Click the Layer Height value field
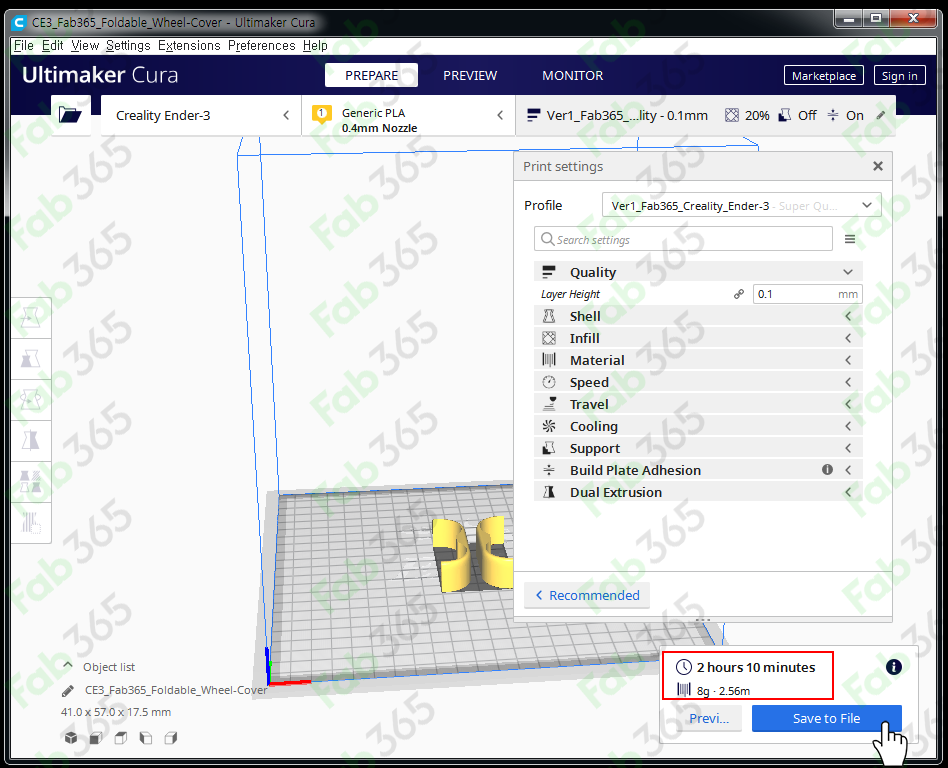The width and height of the screenshot is (948, 768). pyautogui.click(x=807, y=294)
